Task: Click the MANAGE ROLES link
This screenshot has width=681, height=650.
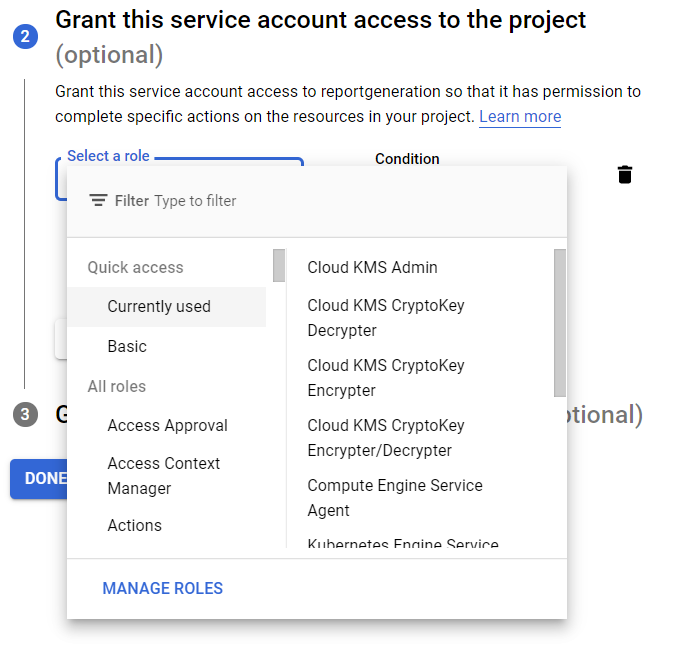Action: 162,588
